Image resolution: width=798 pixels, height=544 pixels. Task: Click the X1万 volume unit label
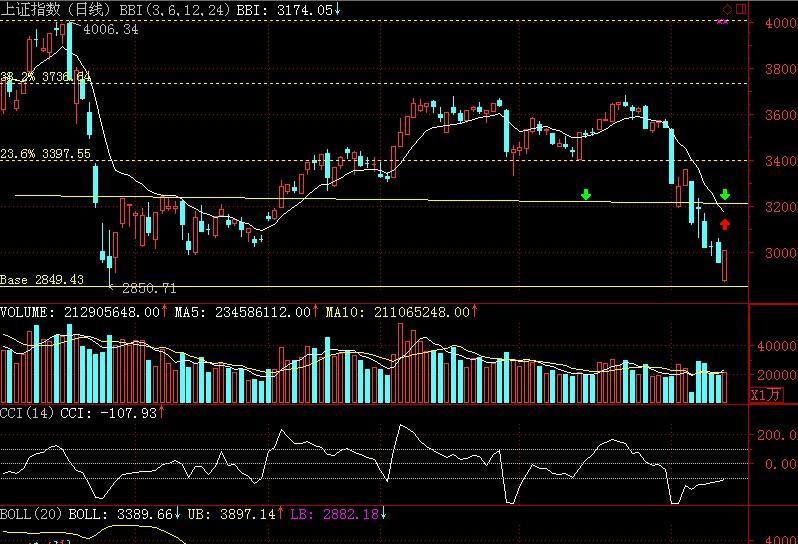pos(766,394)
